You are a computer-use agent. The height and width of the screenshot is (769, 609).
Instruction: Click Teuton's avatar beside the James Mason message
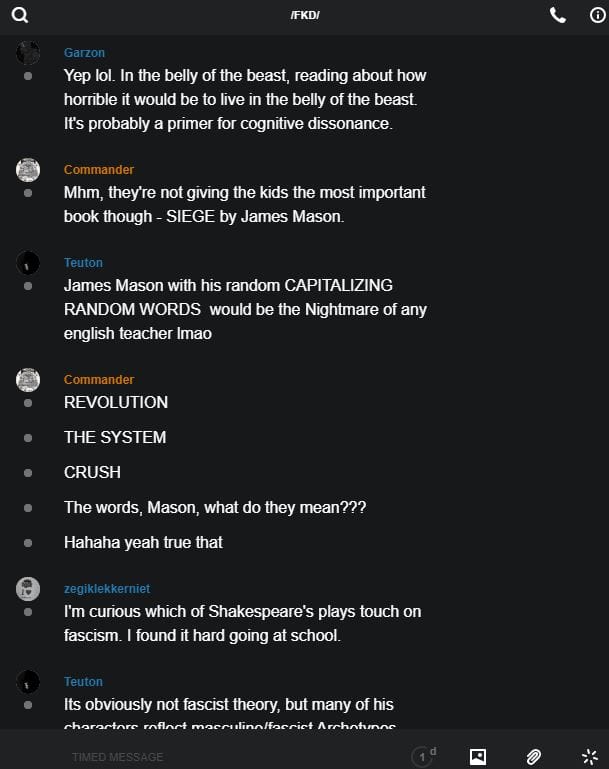coord(28,263)
